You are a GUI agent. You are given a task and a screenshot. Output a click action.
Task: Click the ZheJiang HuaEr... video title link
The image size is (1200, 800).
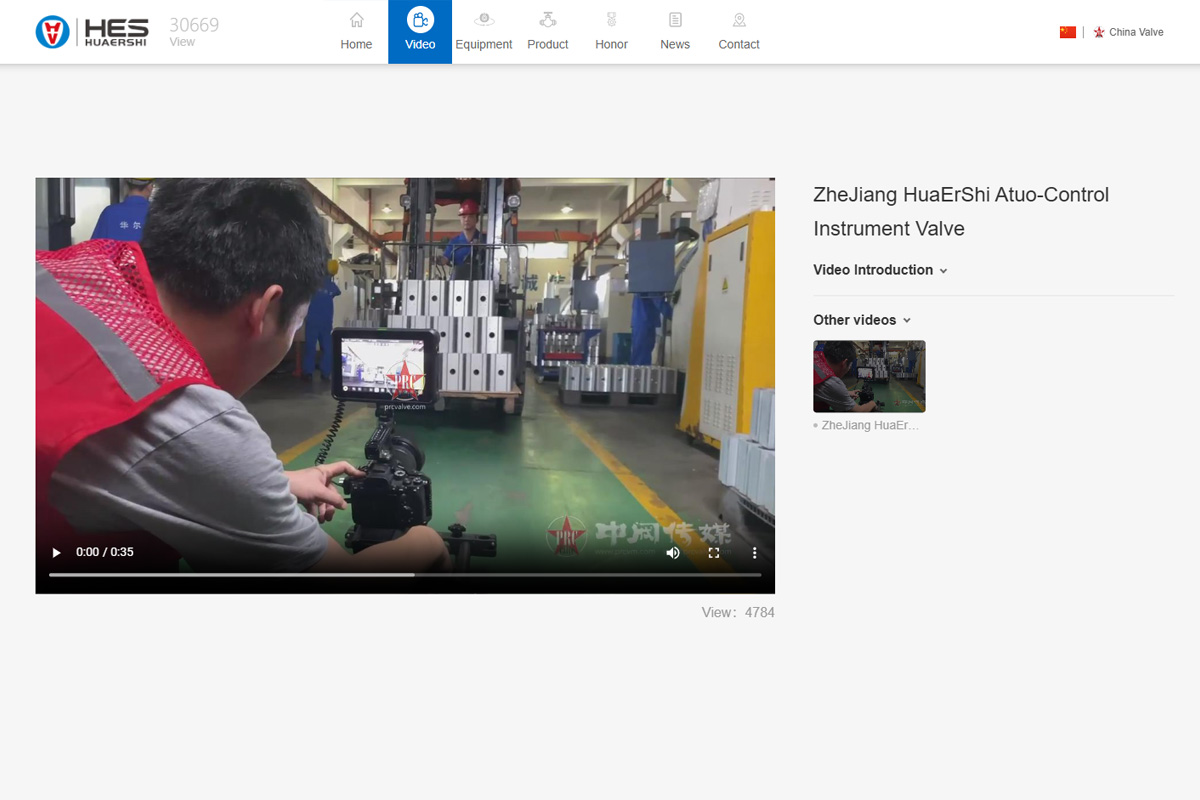click(x=869, y=425)
